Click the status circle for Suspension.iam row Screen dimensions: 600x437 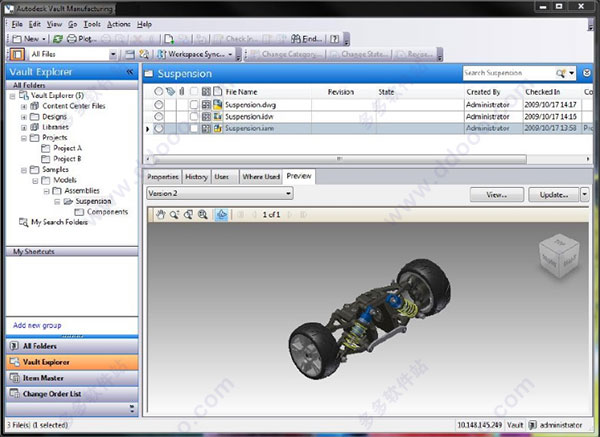(158, 129)
